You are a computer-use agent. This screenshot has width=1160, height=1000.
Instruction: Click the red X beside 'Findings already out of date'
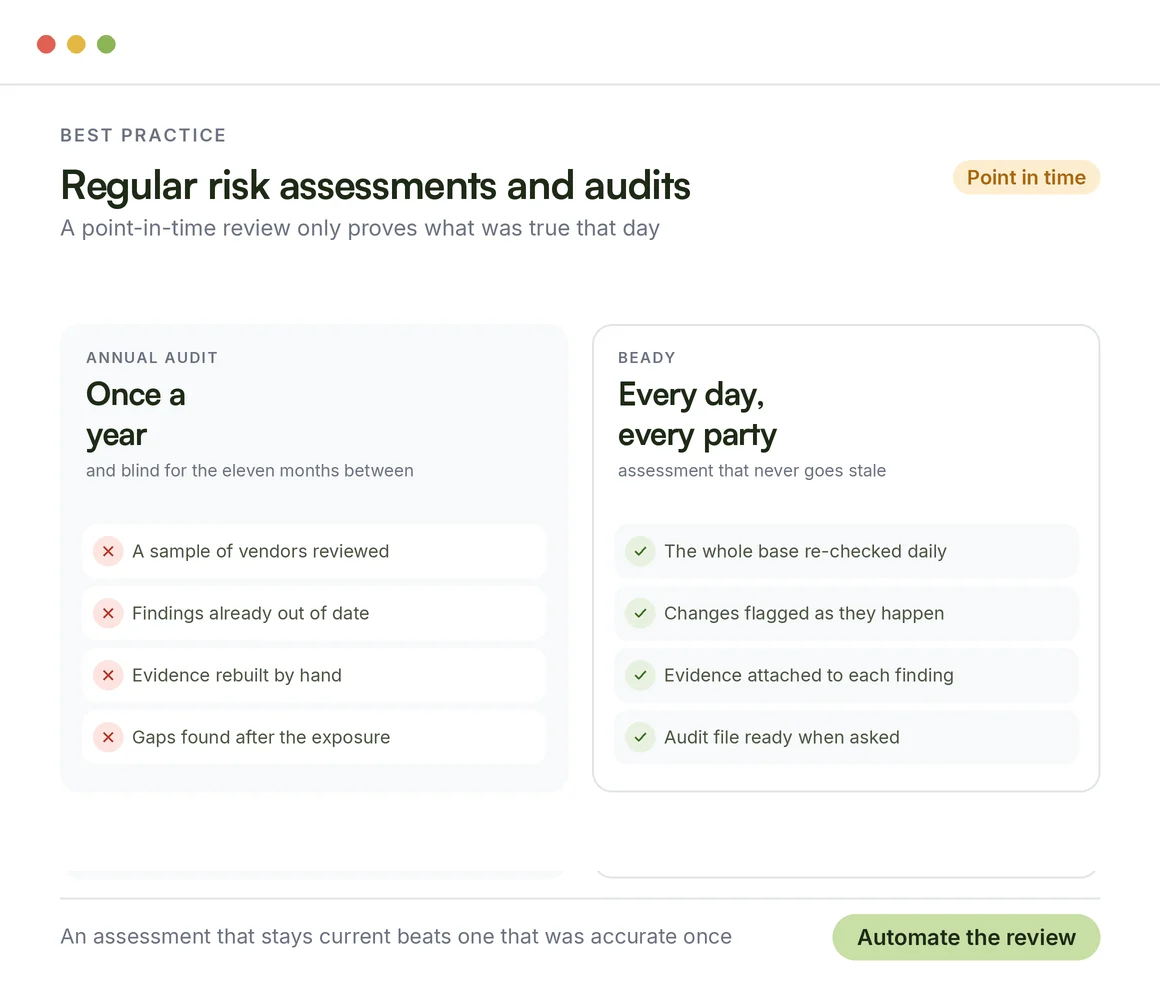pyautogui.click(x=108, y=613)
